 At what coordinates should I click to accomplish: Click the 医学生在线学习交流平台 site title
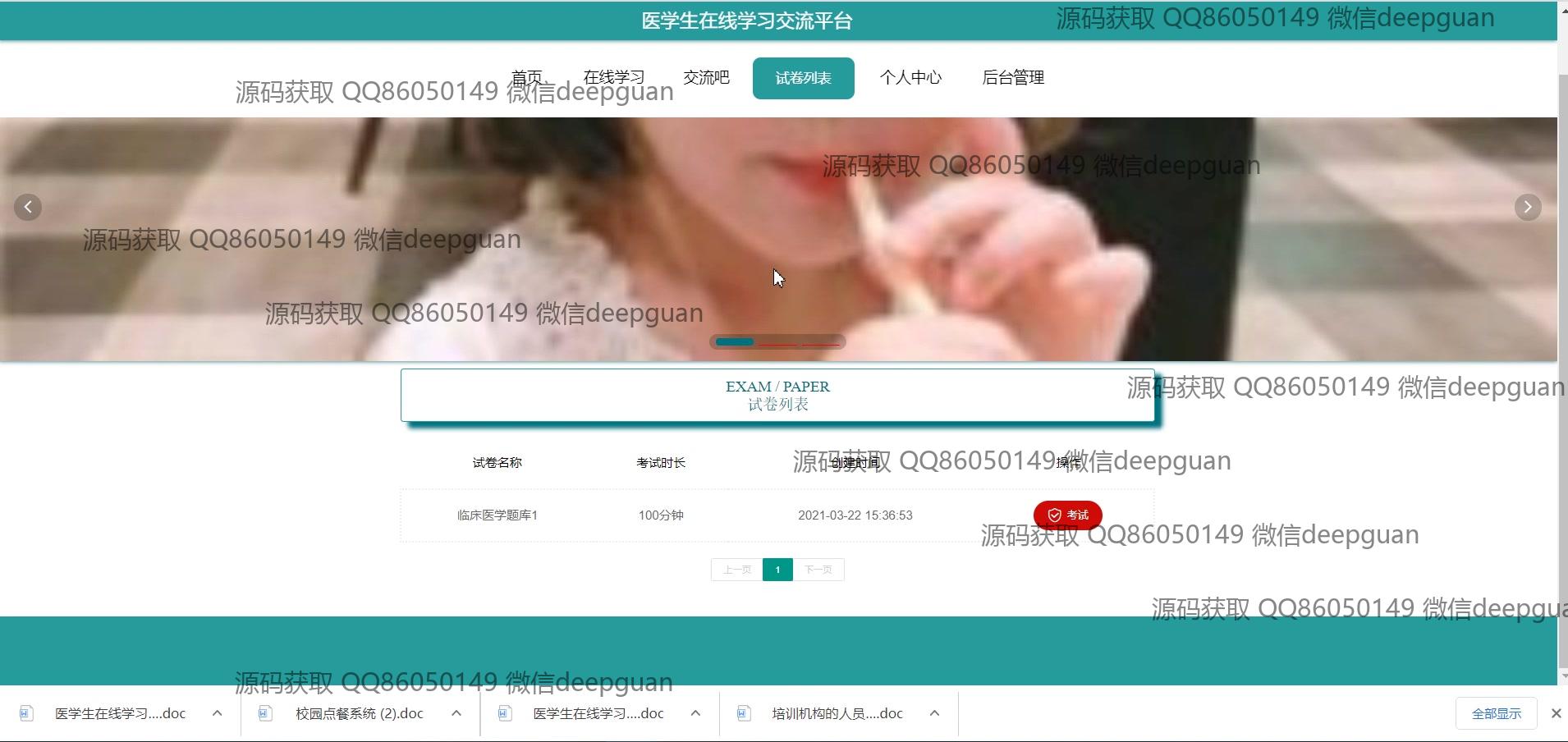[747, 21]
